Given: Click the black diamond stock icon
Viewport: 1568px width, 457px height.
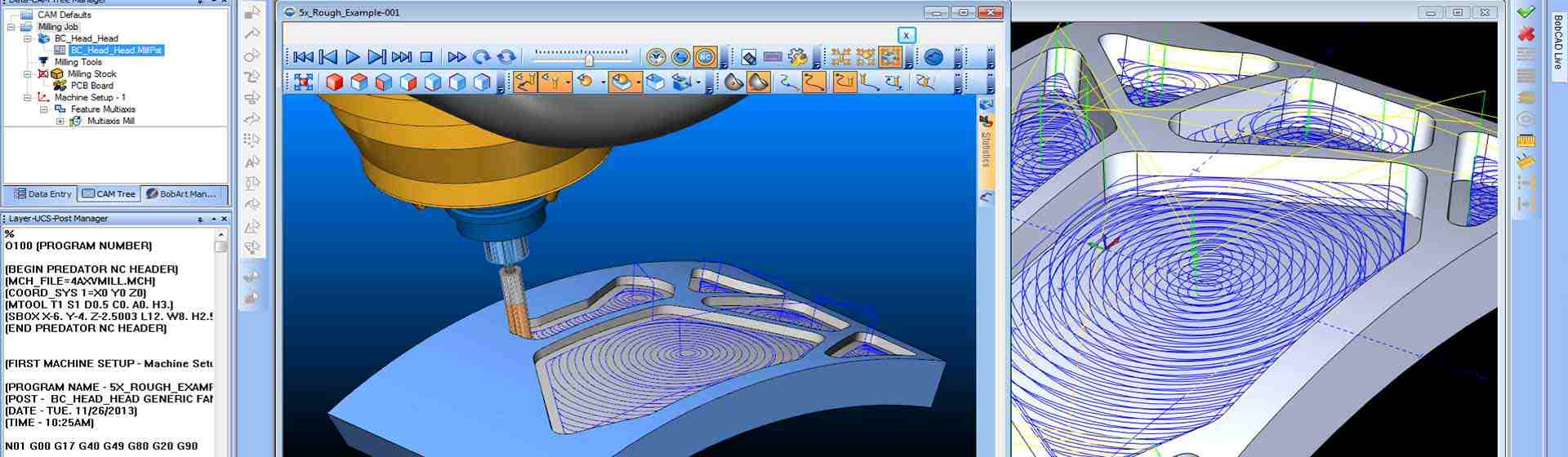Looking at the screenshot, I should click(749, 58).
